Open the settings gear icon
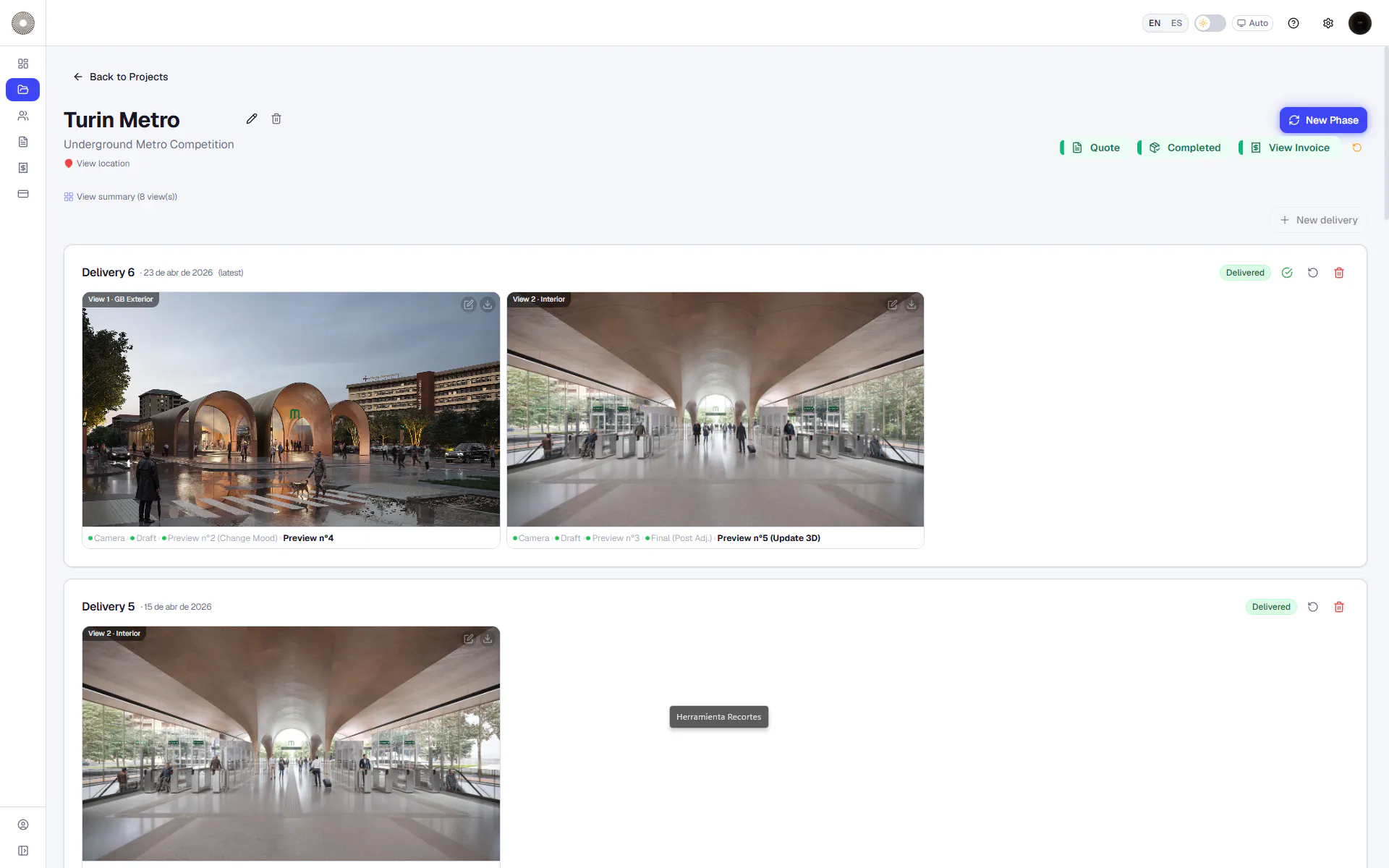 [1328, 23]
